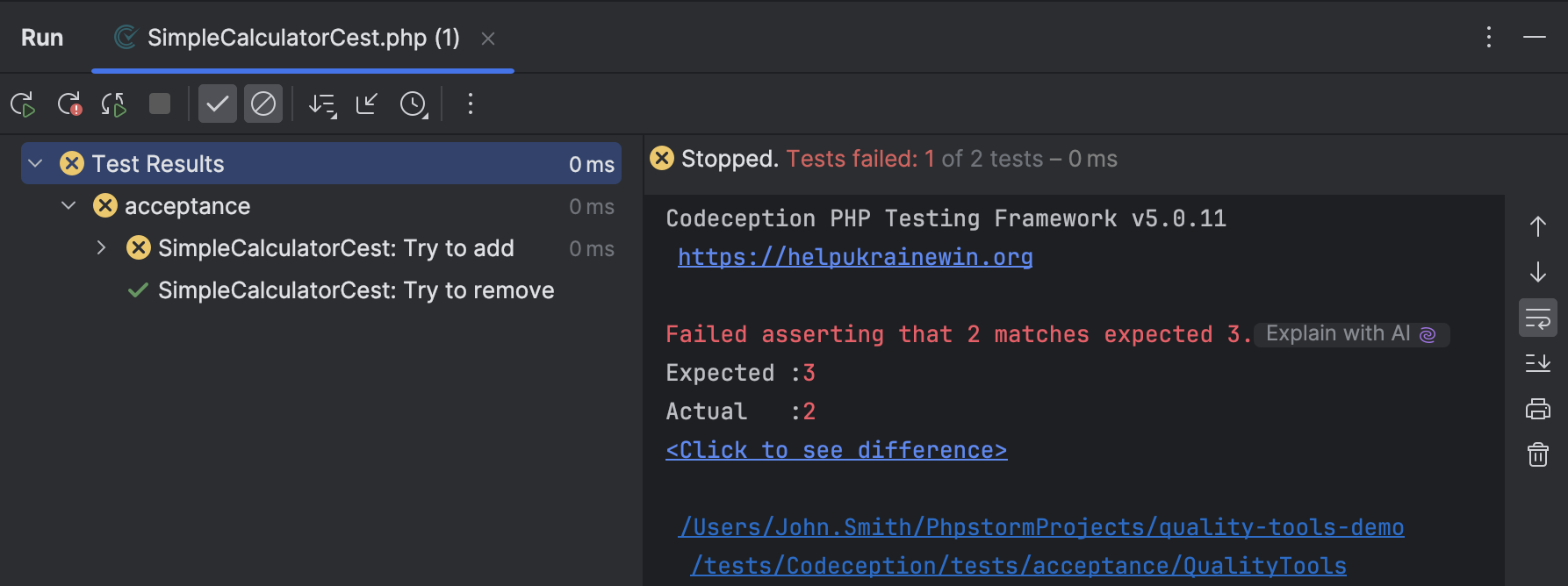
Task: Open the toolbar overflow menu
Action: coord(471,104)
